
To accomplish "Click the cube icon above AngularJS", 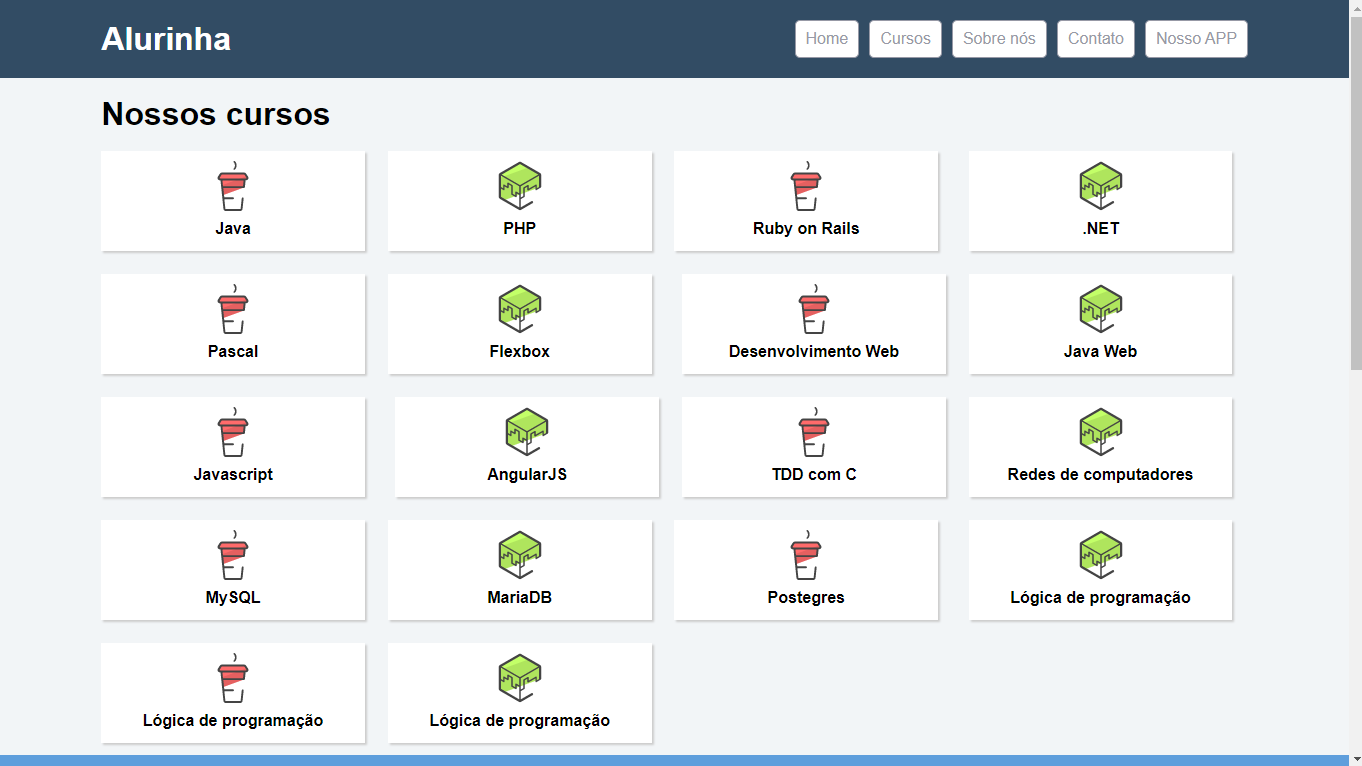I will click(527, 432).
